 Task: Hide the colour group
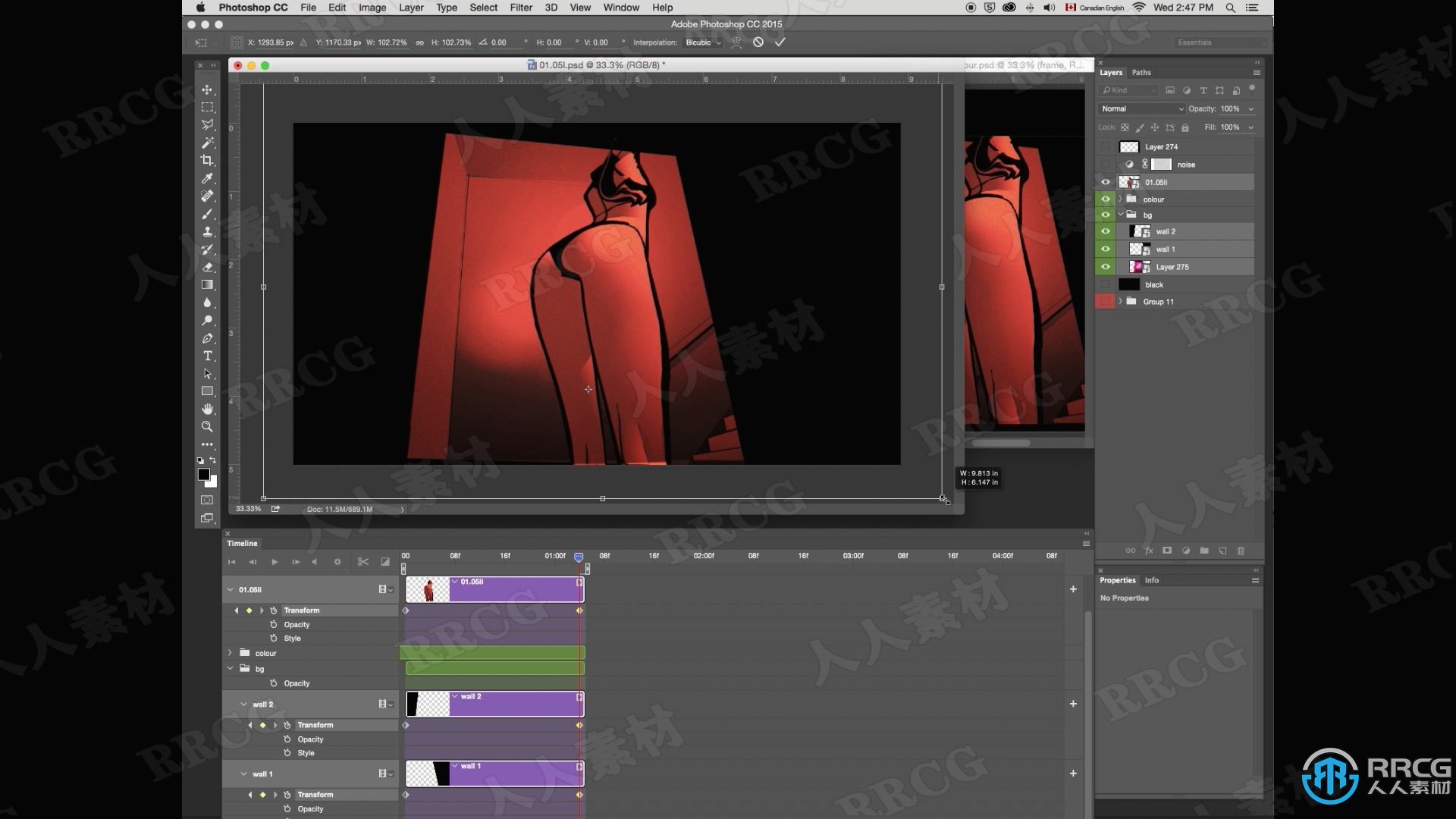(x=1105, y=199)
